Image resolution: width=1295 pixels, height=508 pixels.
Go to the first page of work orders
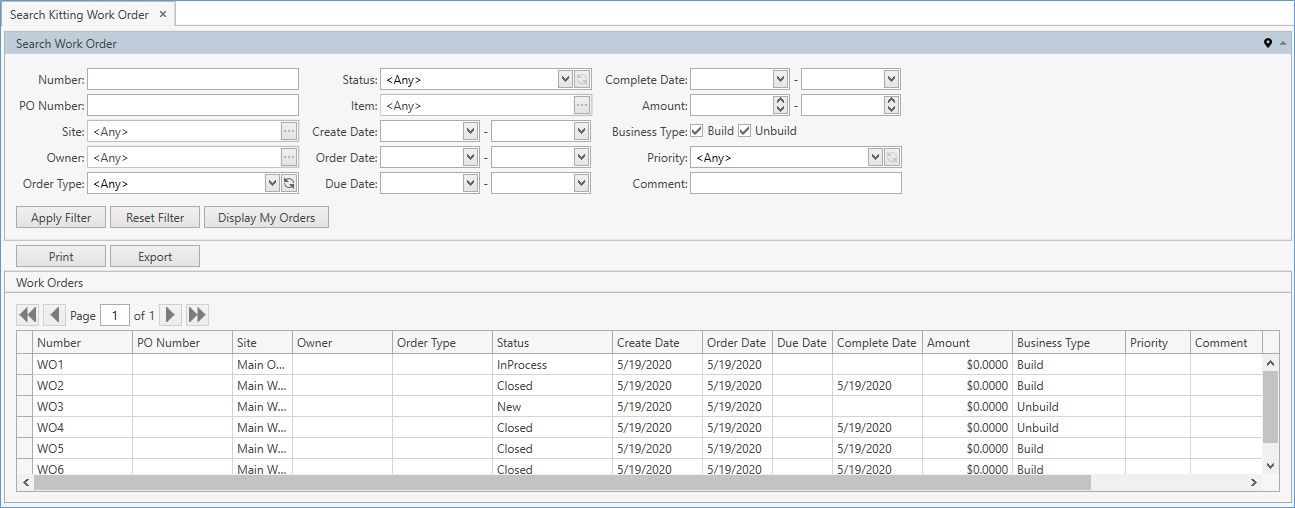(28, 315)
